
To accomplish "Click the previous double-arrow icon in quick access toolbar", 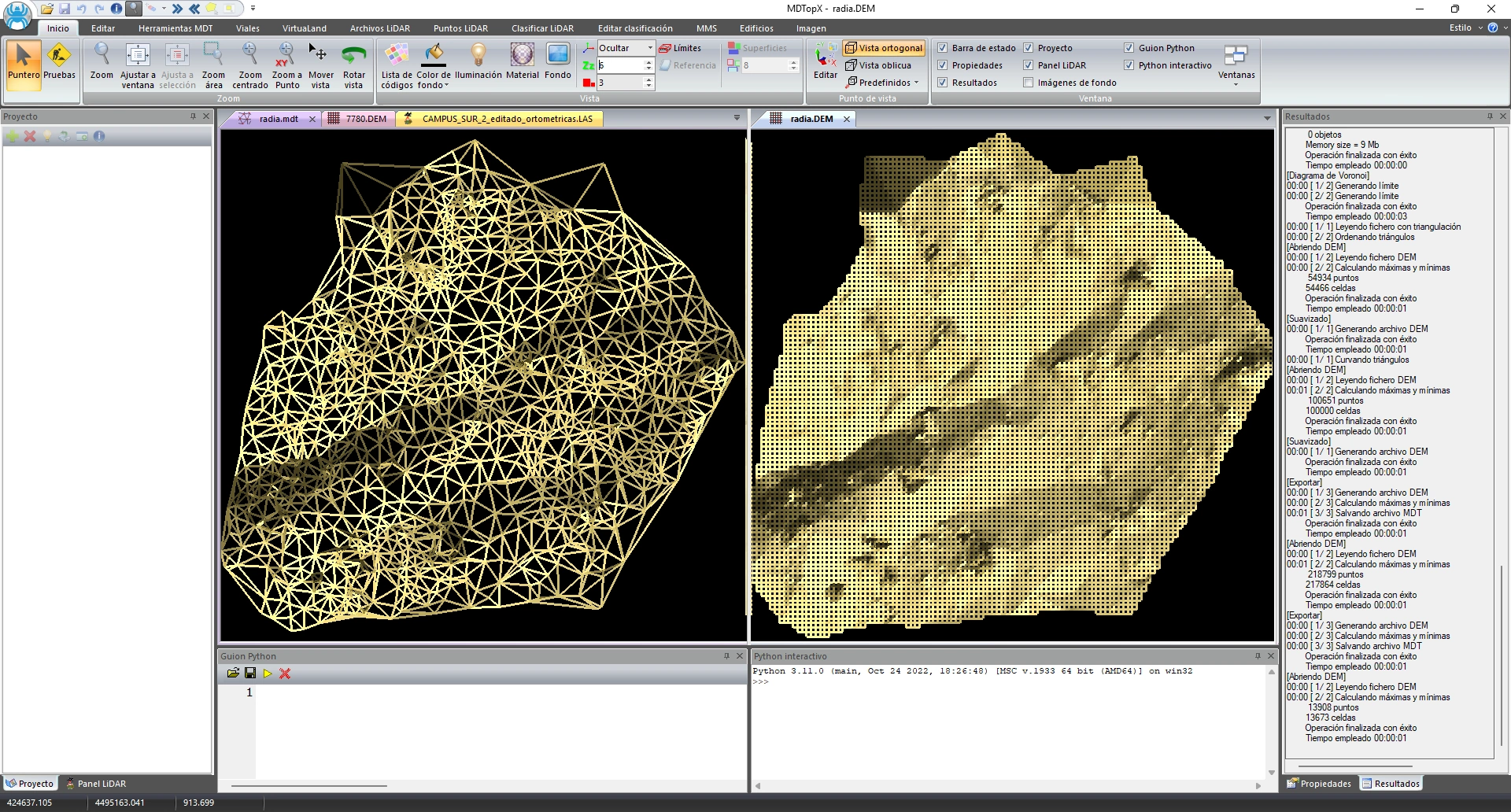I will [x=194, y=9].
